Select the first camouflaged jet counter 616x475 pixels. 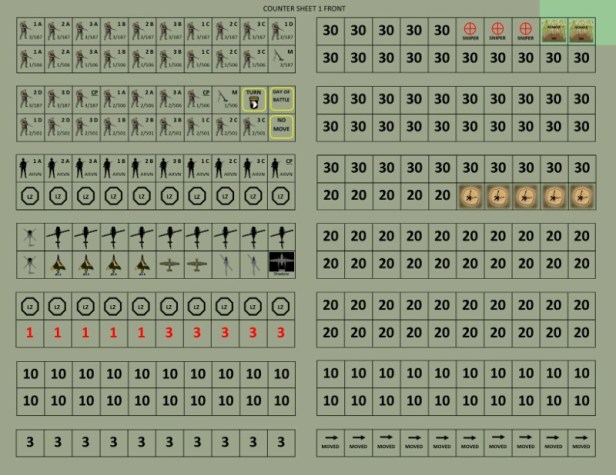(x=59, y=263)
